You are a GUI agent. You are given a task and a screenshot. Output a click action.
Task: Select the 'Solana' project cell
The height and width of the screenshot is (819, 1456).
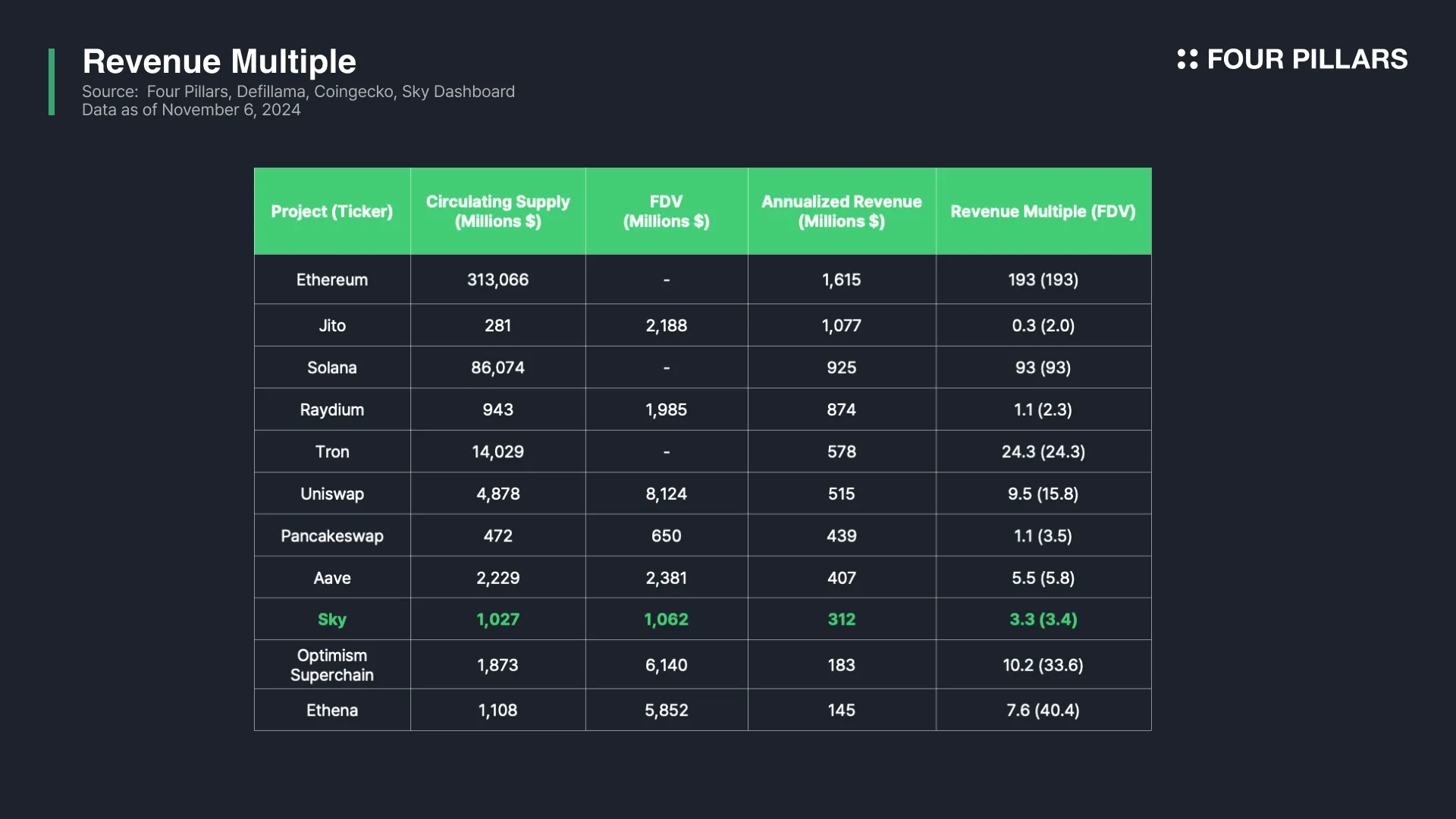tap(332, 368)
